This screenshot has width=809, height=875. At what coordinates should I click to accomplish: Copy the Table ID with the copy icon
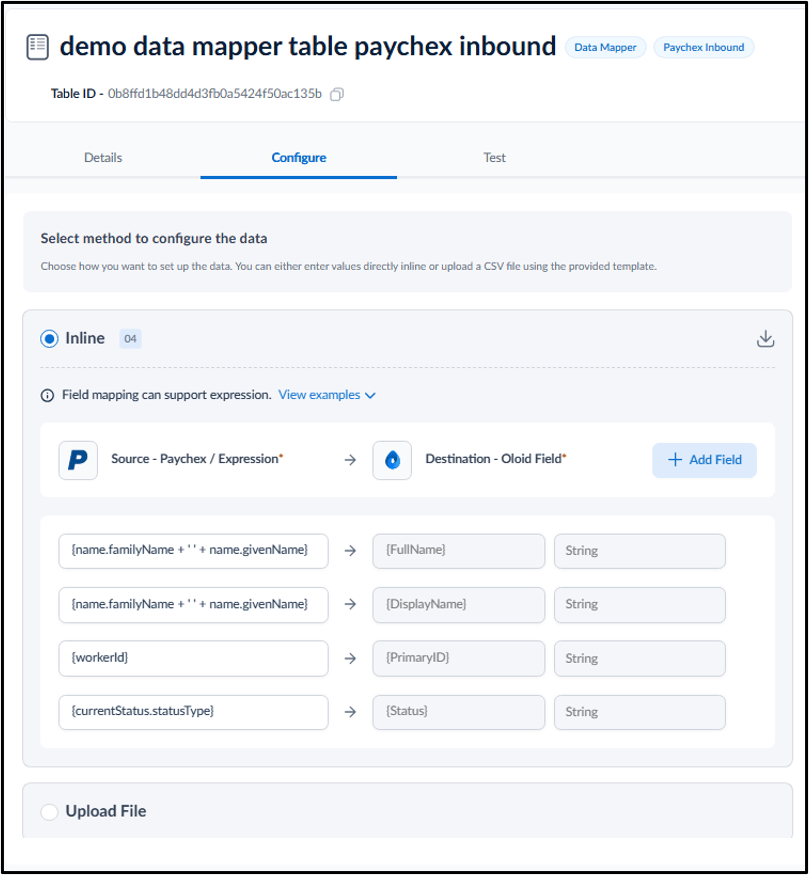coord(336,94)
